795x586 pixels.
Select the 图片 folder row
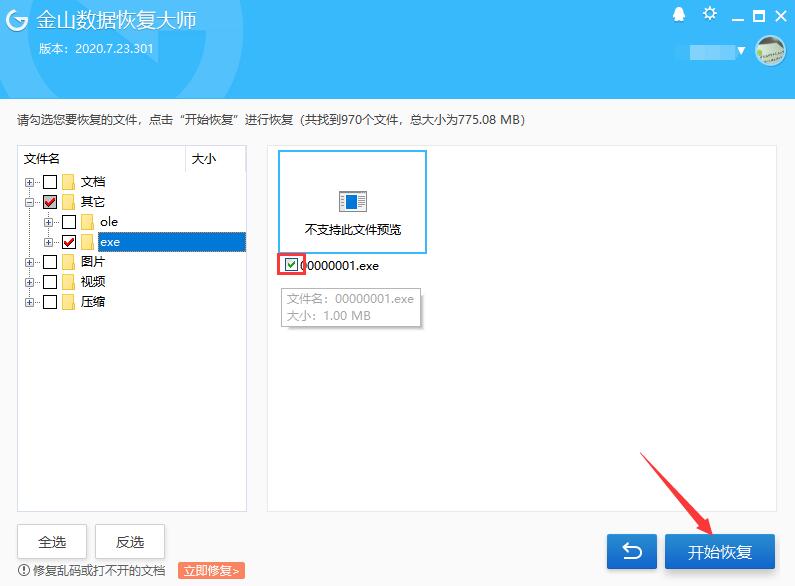coord(93,262)
